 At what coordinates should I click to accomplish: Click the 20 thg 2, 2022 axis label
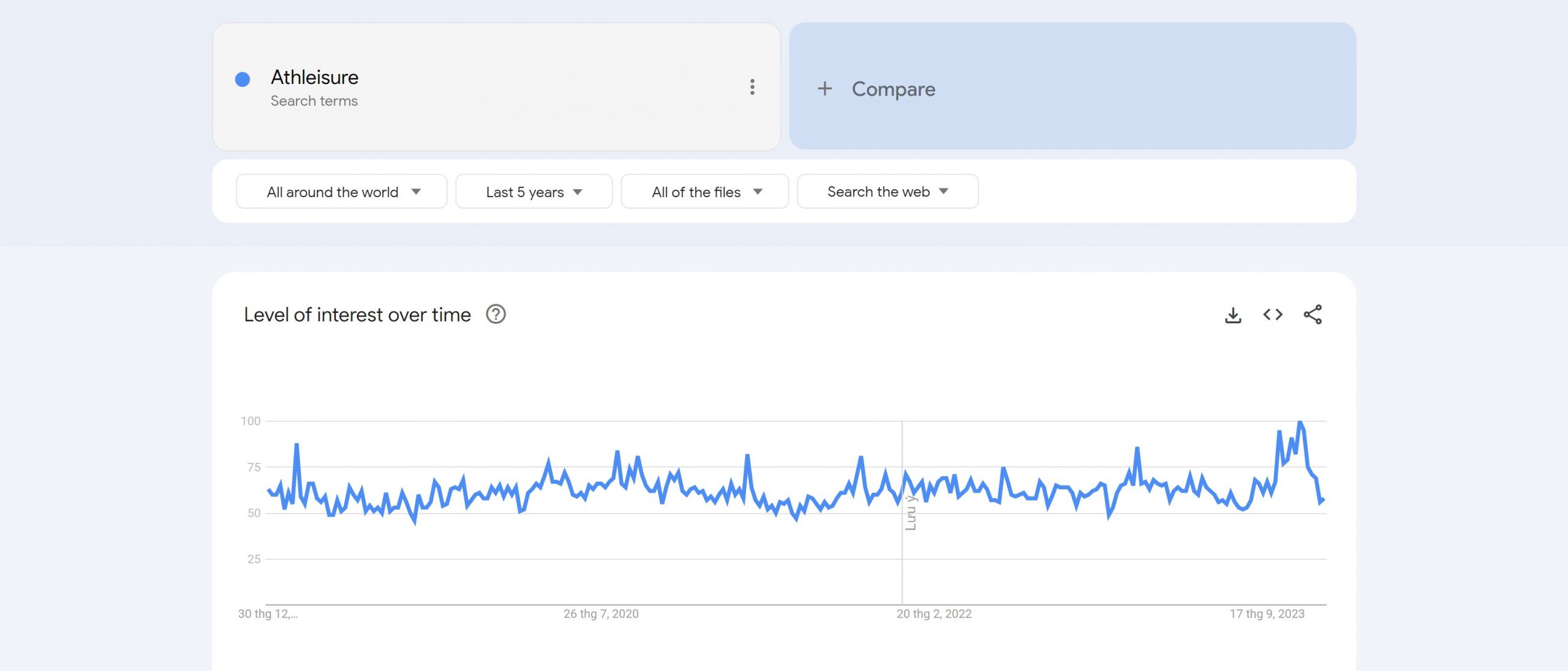click(934, 614)
